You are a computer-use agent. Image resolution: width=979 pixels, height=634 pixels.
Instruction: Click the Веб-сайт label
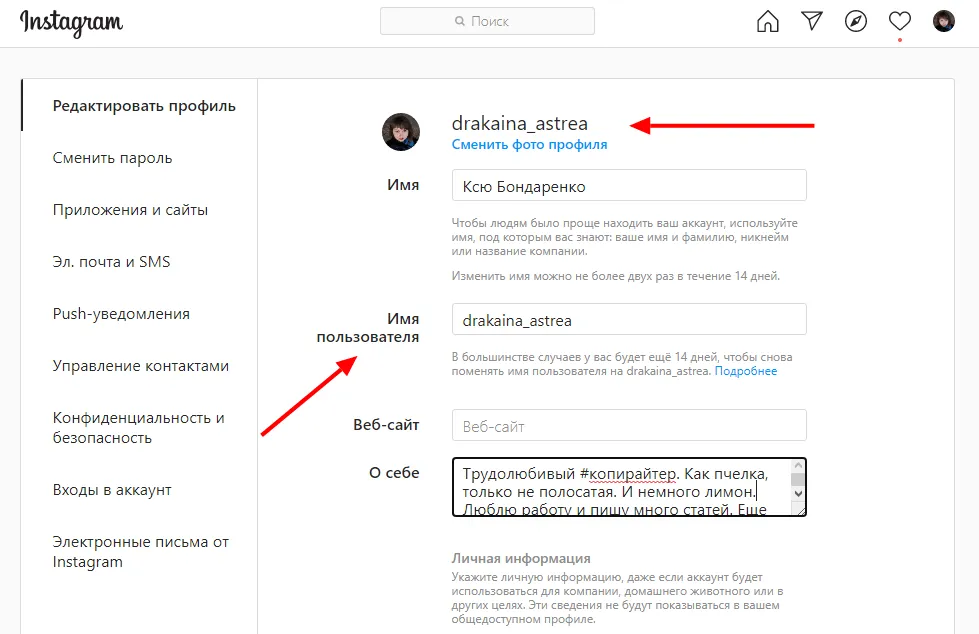coord(386,425)
